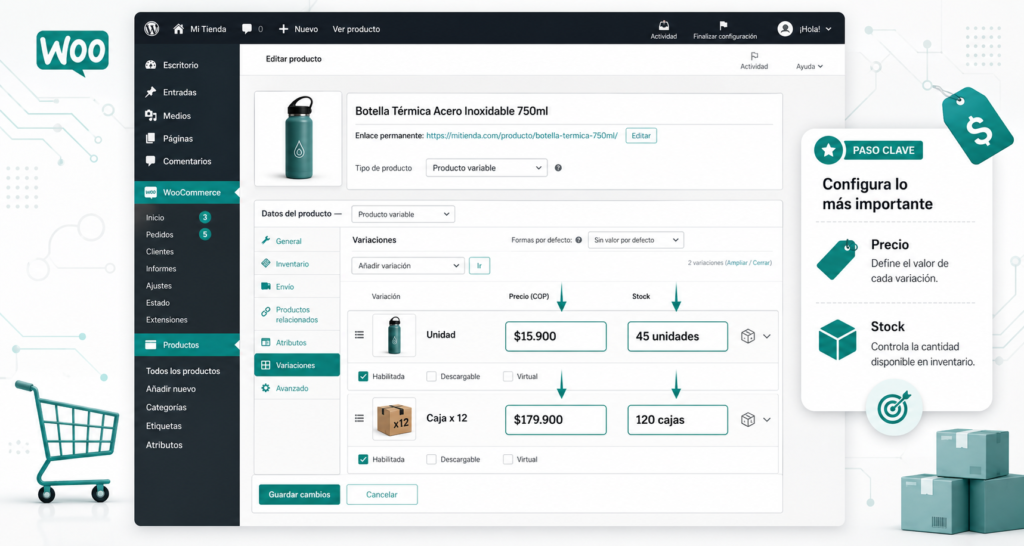The image size is (1024, 546).
Task: Open the comments bubble in admin bar
Action: [x=247, y=29]
